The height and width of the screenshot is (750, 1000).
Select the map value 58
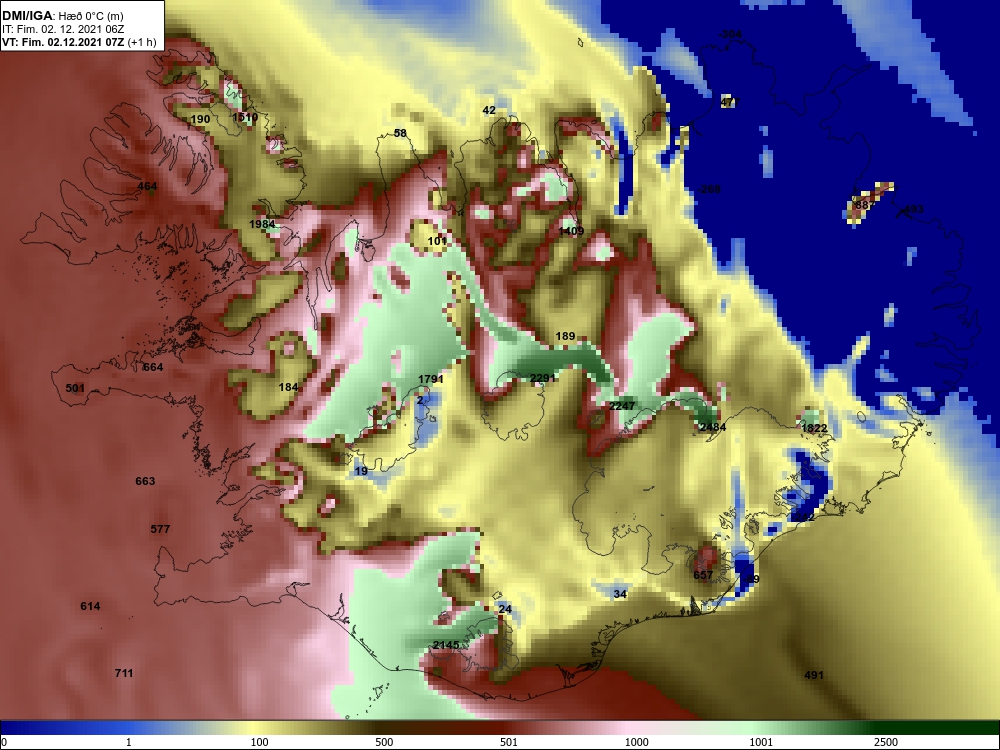pos(400,133)
